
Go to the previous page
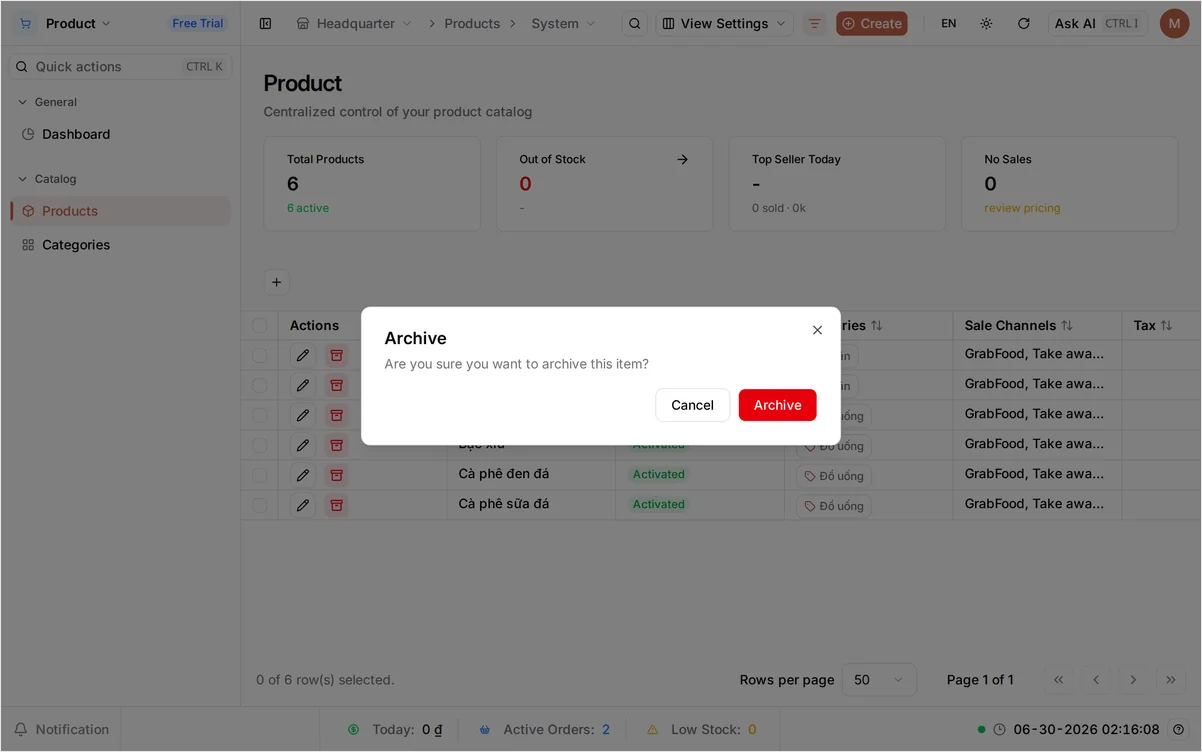point(1096,680)
